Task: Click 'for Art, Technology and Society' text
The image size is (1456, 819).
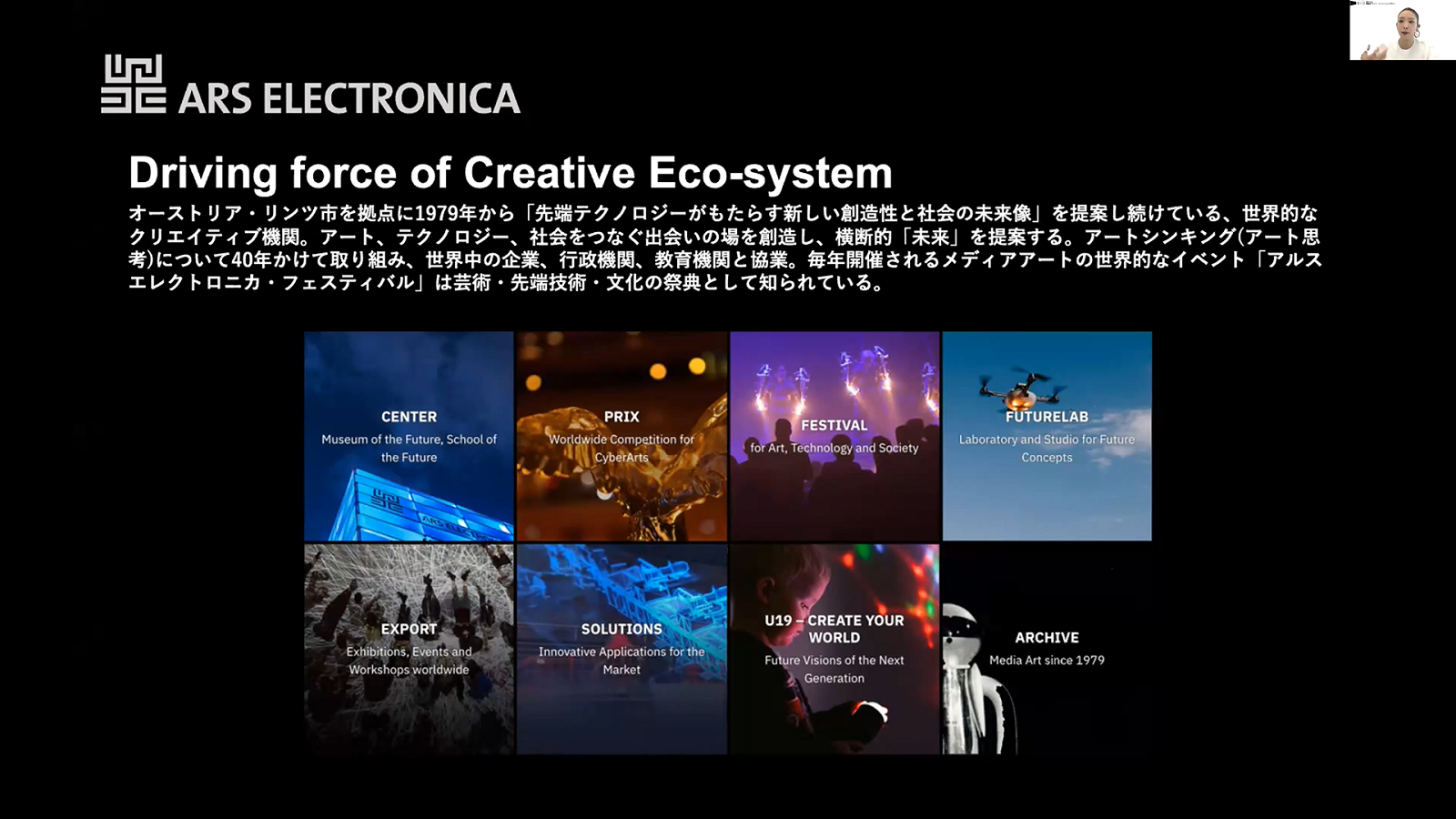Action: [834, 448]
